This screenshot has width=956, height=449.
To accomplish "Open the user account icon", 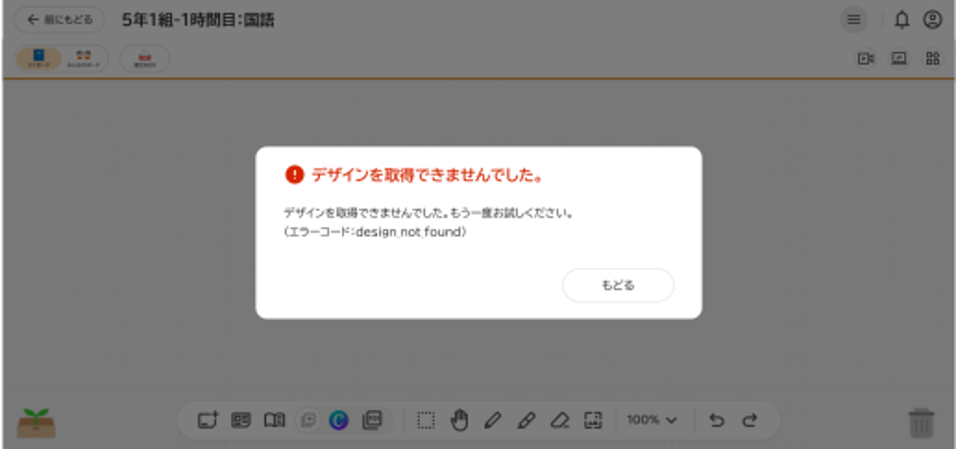I will click(x=932, y=20).
